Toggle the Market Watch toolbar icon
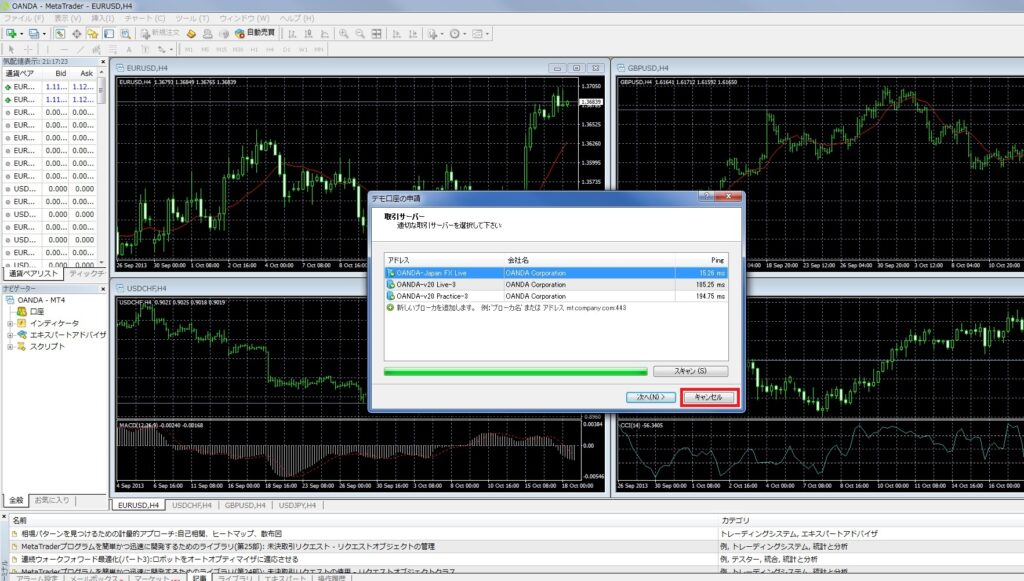The height and width of the screenshot is (581, 1024). (60, 33)
